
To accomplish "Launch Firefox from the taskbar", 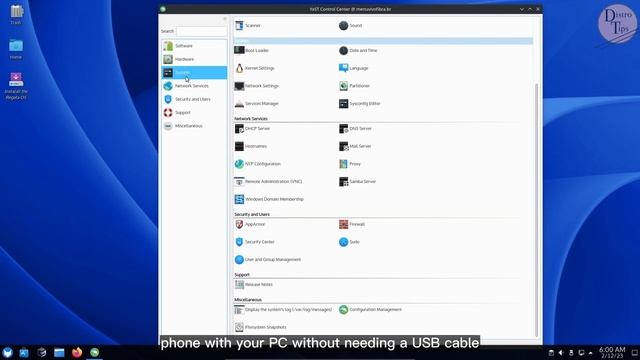I will pyautogui.click(x=77, y=352).
